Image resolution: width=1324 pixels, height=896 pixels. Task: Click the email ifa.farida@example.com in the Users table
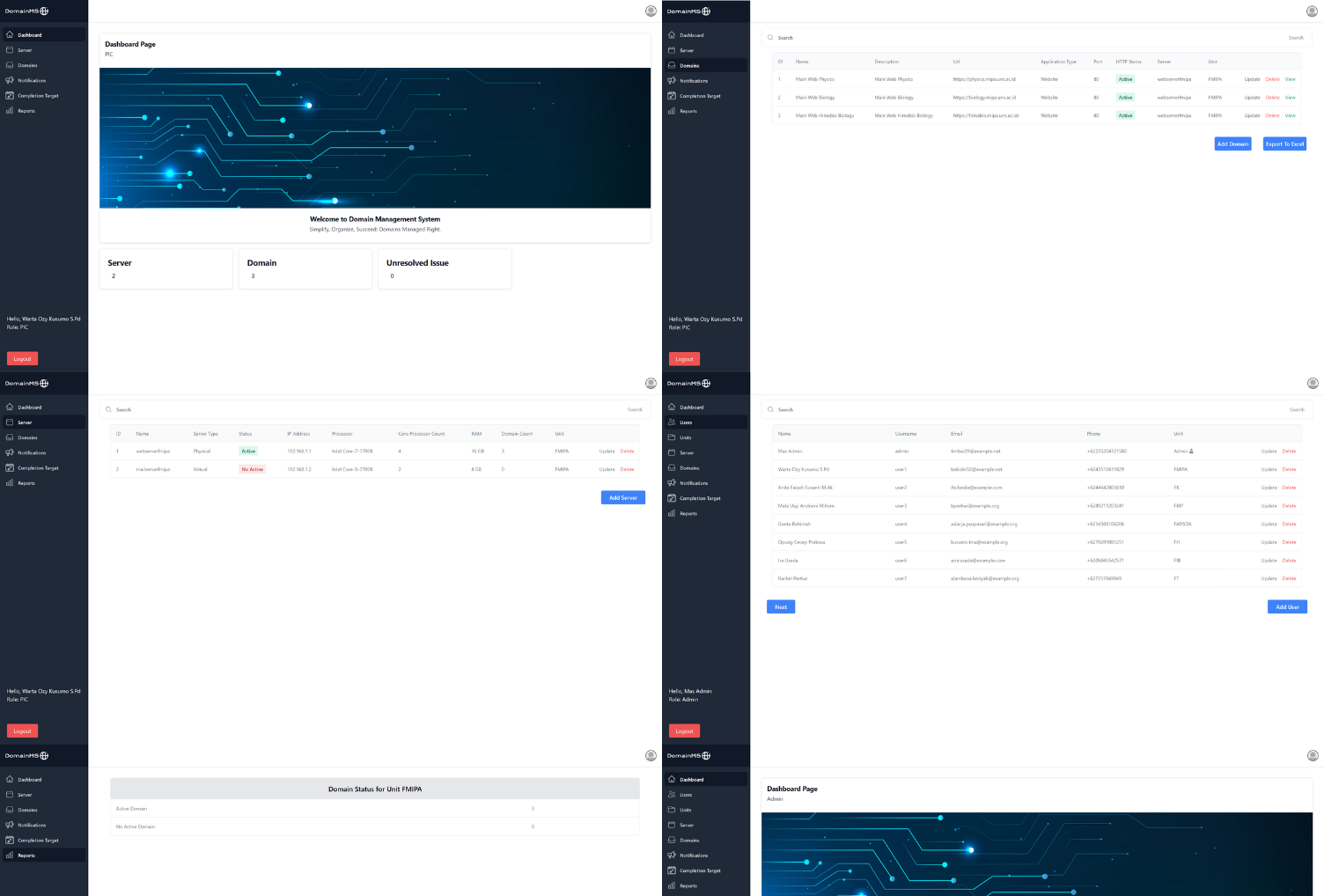pos(976,488)
